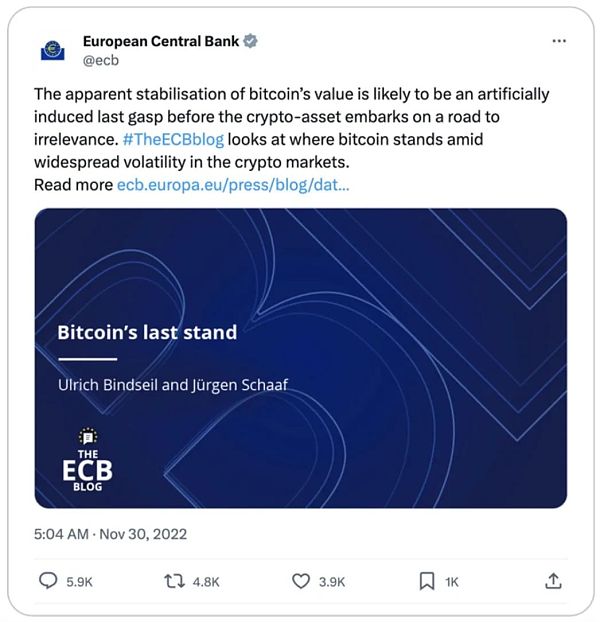Bookmark this tweet with the bookmark icon
The width and height of the screenshot is (600, 622).
(426, 580)
